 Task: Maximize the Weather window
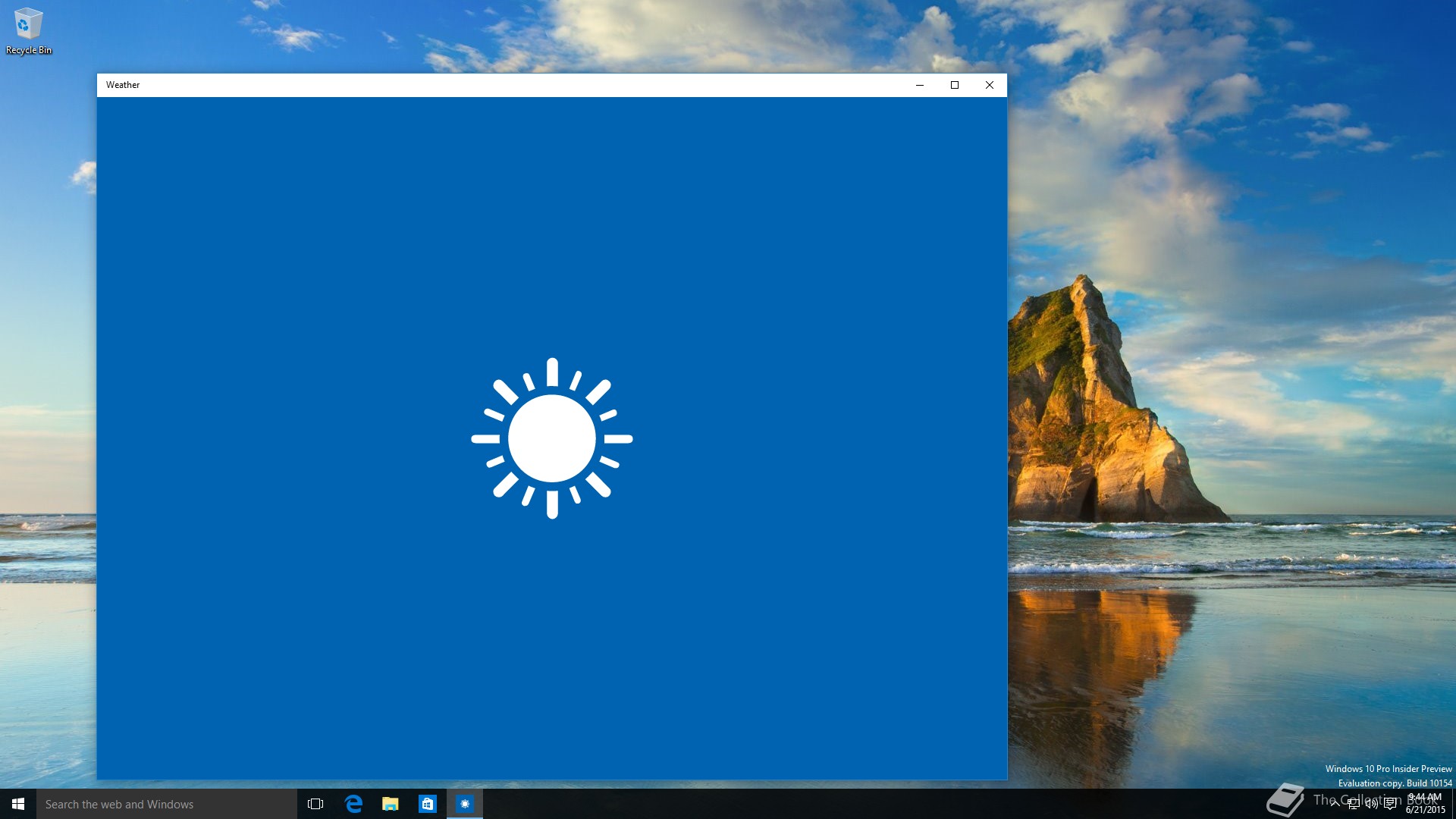(955, 85)
